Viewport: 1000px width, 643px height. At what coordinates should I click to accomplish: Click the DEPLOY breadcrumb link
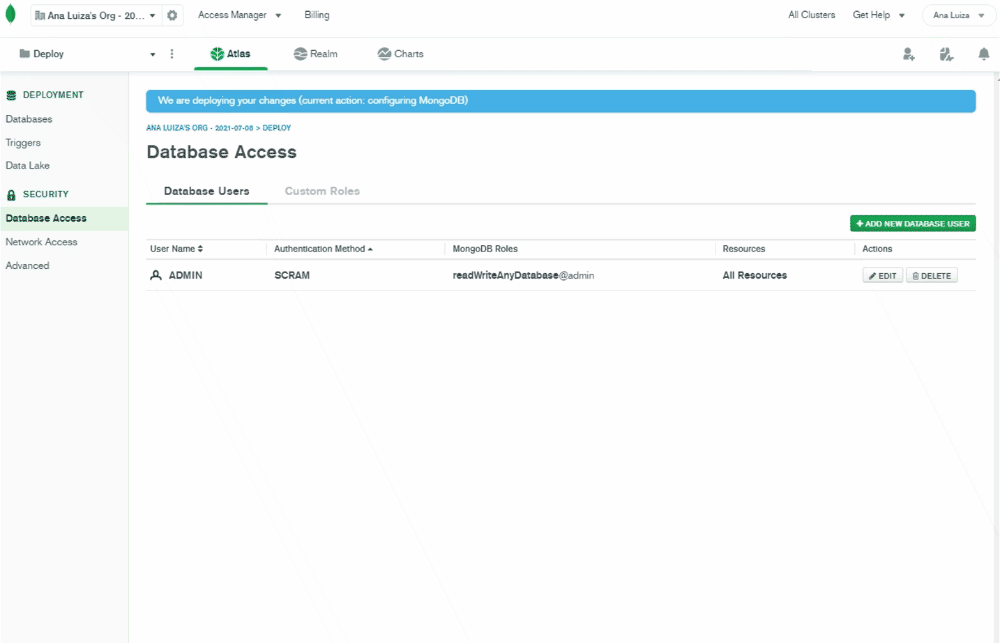277,128
